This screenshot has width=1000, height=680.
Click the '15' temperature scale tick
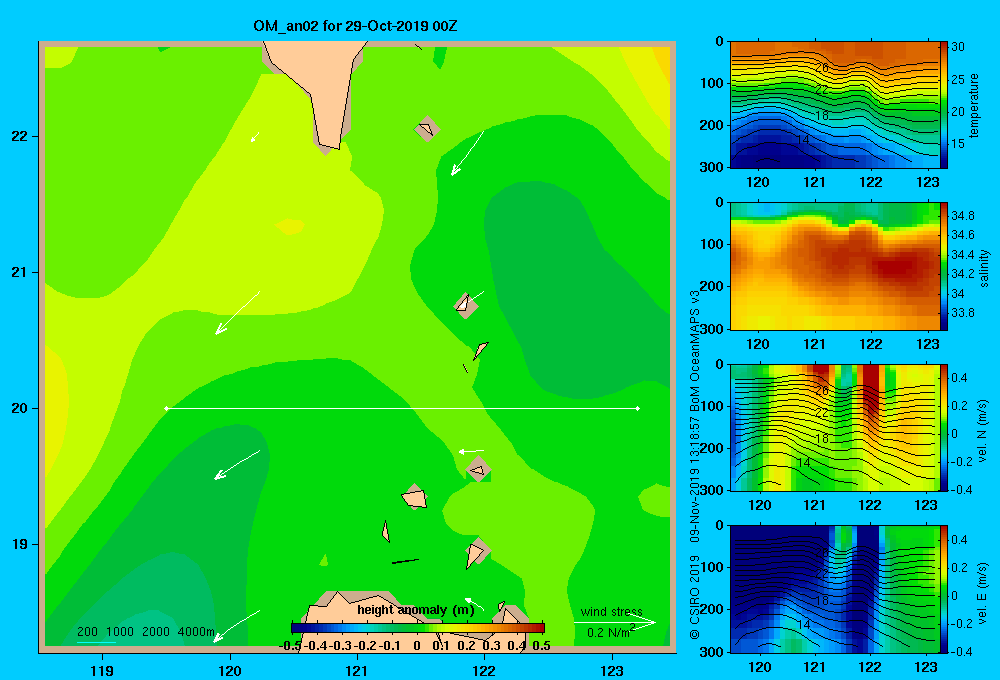click(x=958, y=144)
